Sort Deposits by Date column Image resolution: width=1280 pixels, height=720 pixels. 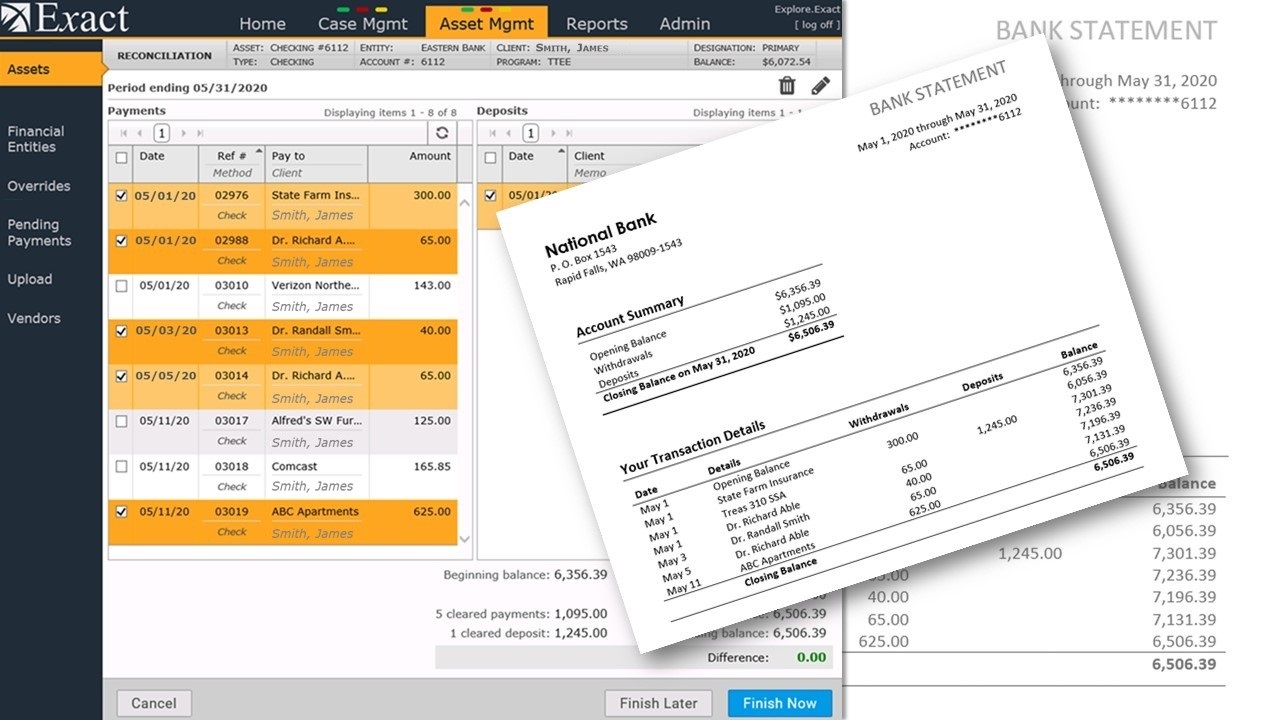click(x=521, y=156)
